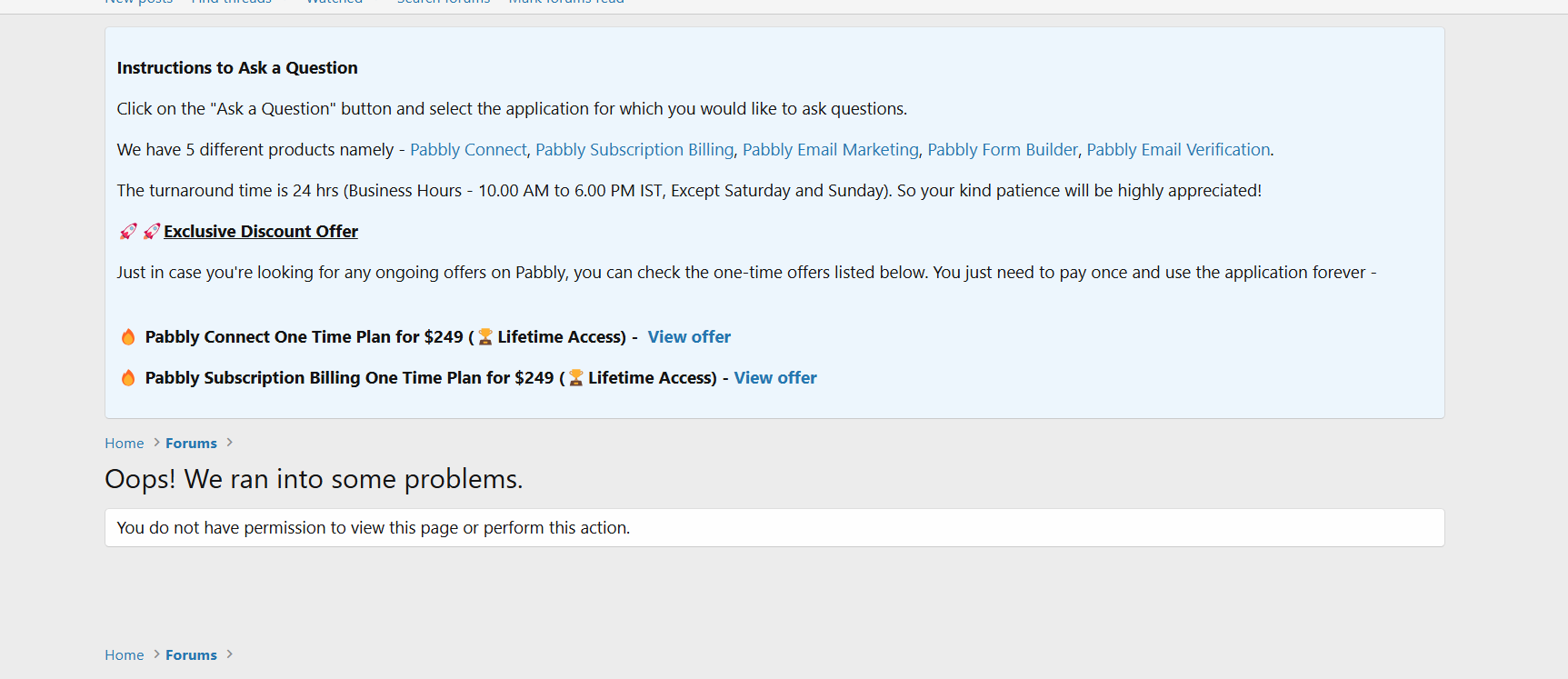This screenshot has height=679, width=1568.
Task: Click the 'Click on the "Ask a Question" button' sentence
Action: tap(512, 109)
